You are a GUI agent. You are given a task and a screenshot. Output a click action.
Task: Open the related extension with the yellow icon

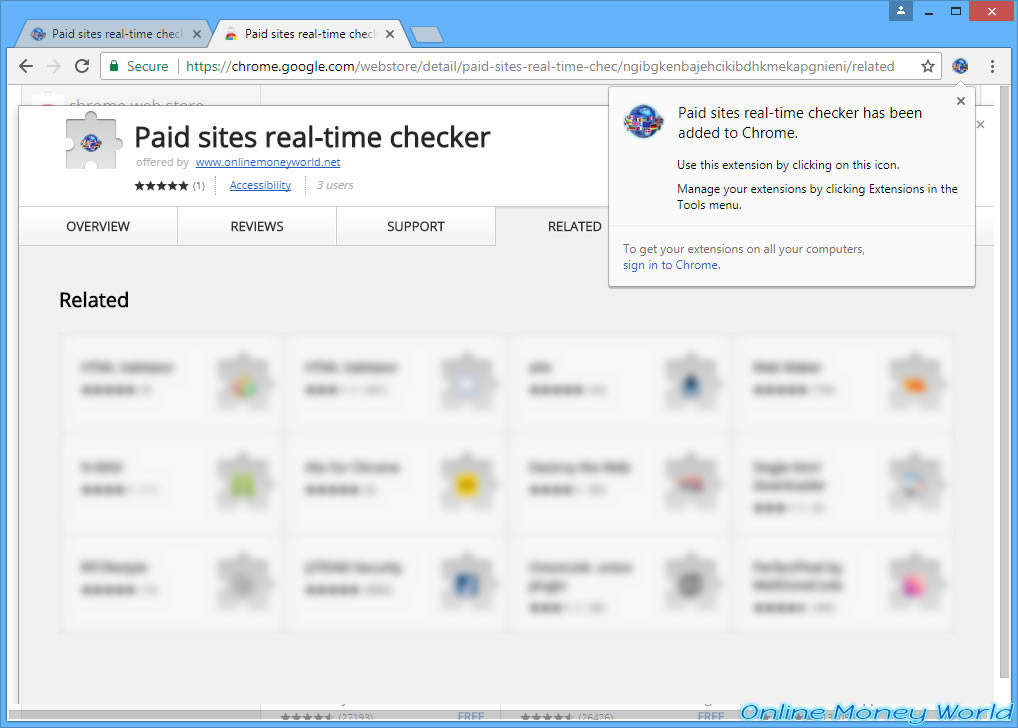coord(395,484)
